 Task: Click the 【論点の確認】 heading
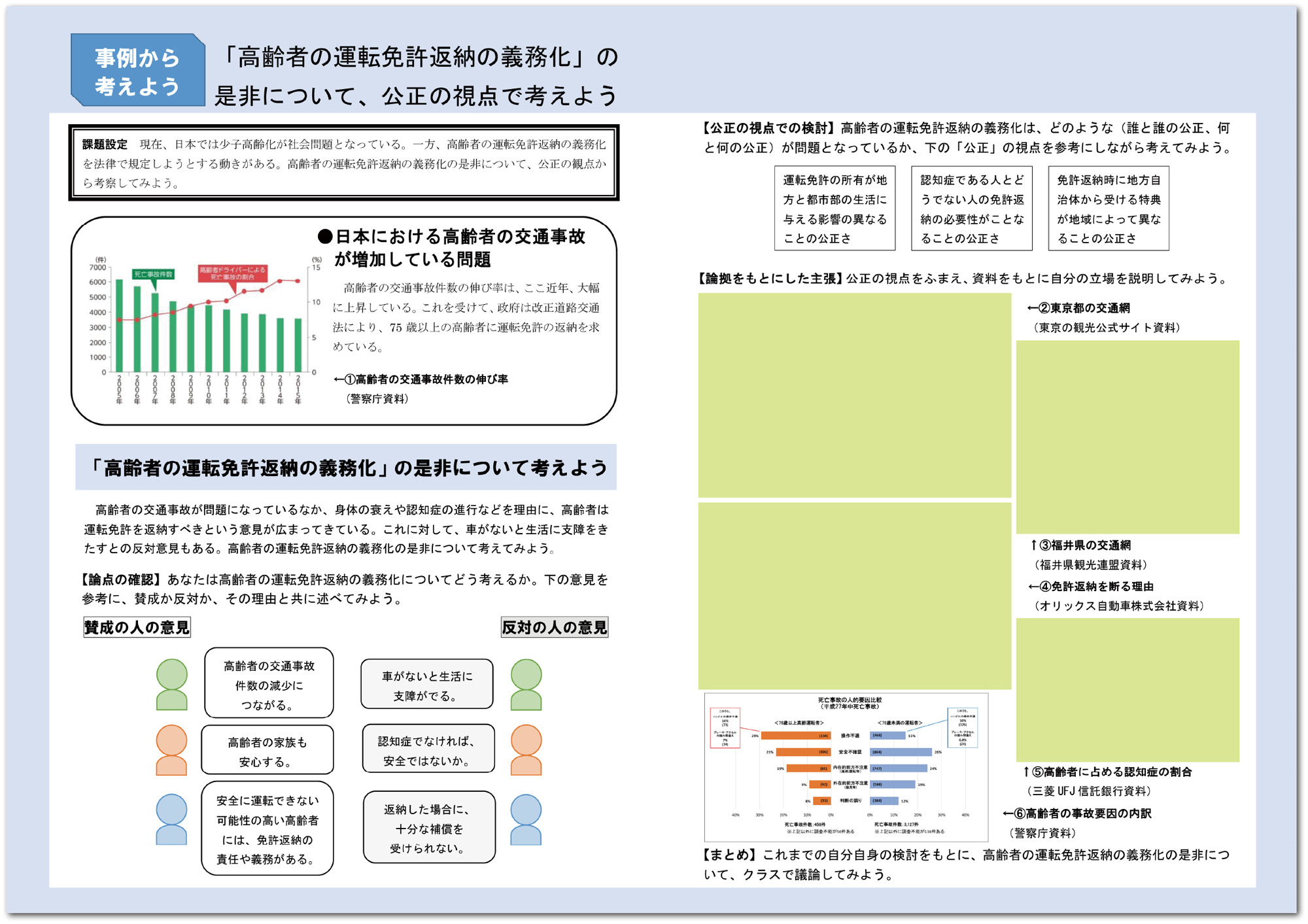[121, 579]
